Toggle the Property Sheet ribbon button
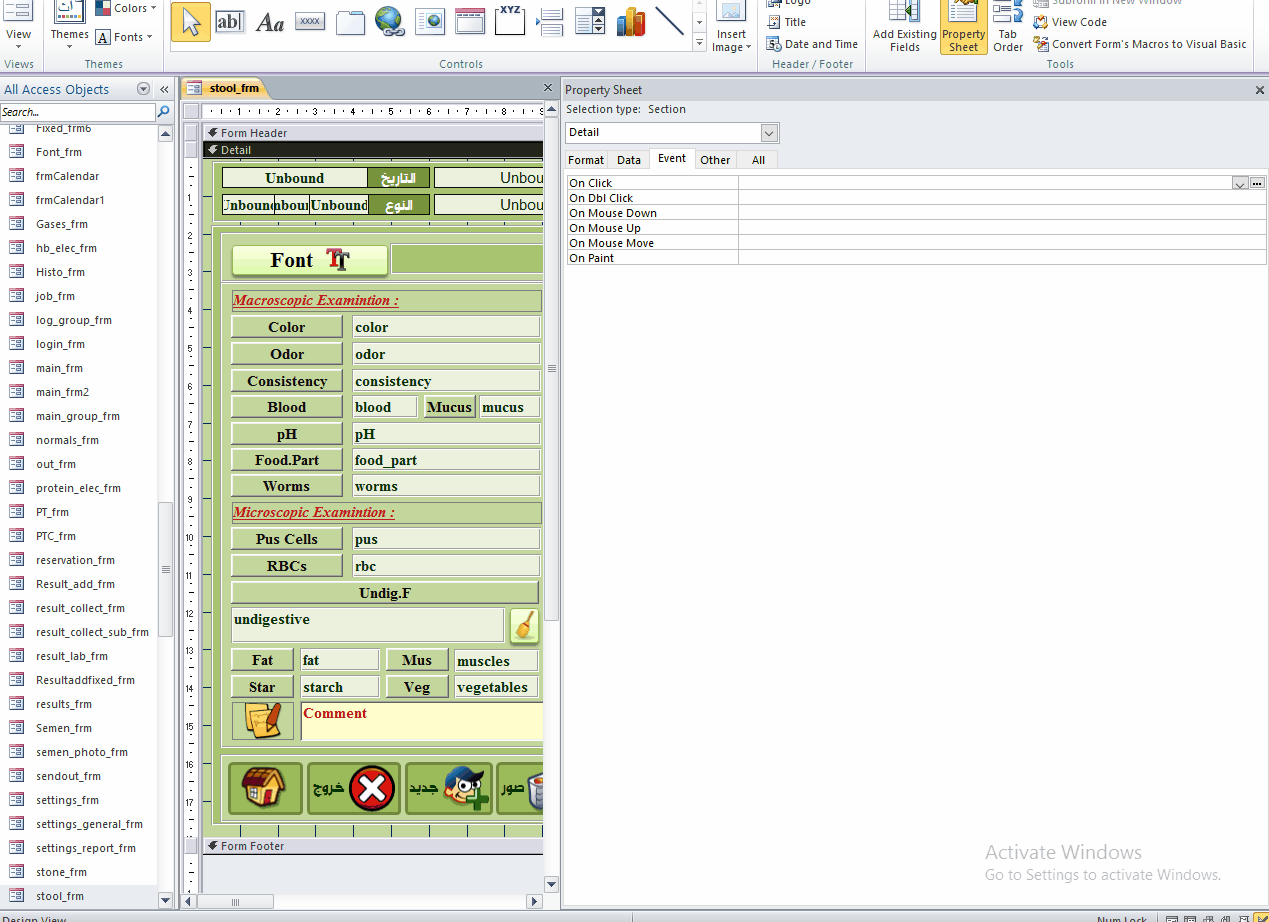 click(x=963, y=27)
